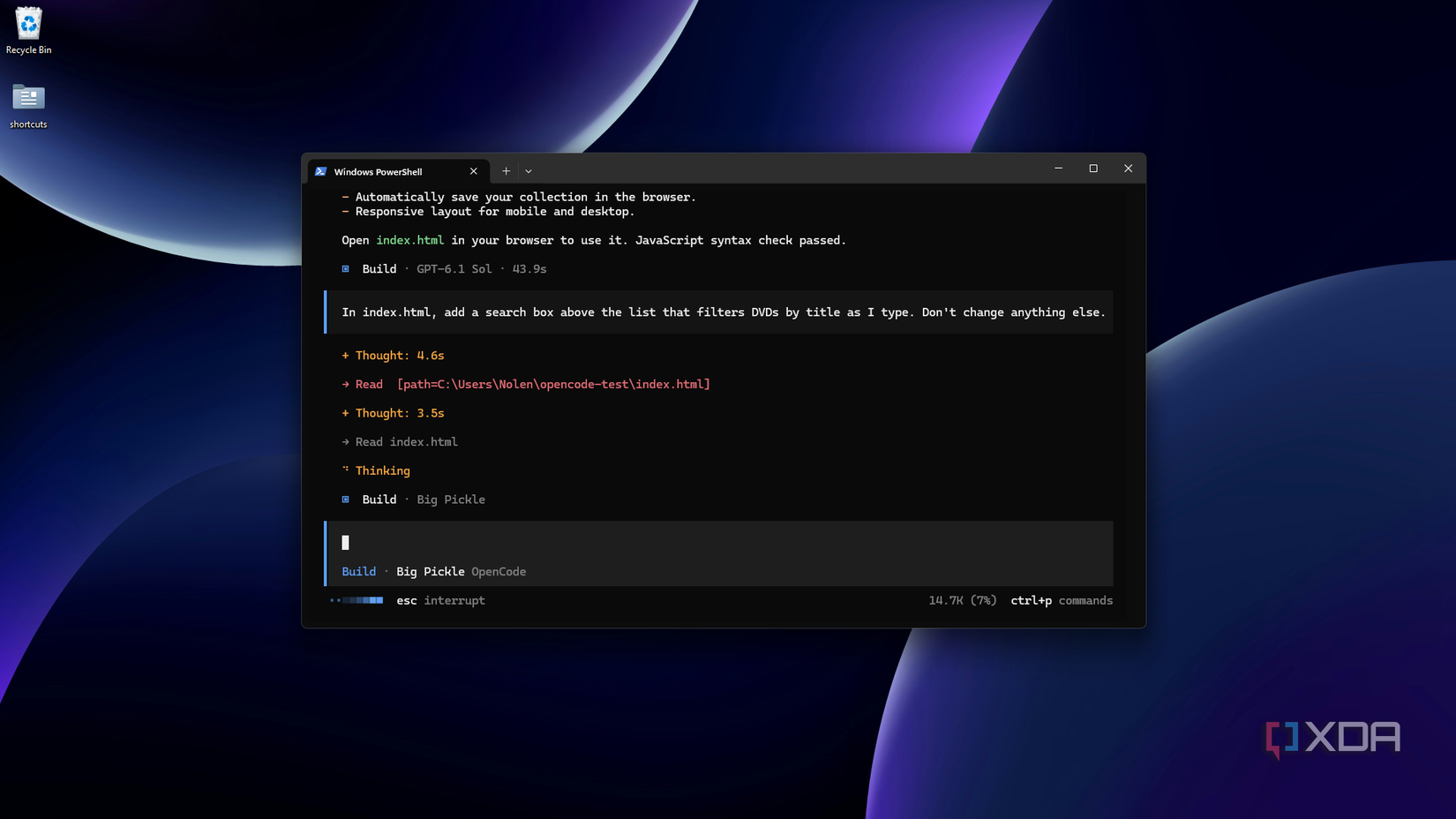The width and height of the screenshot is (1456, 819).
Task: Maximize the PowerShell window
Action: (x=1093, y=169)
